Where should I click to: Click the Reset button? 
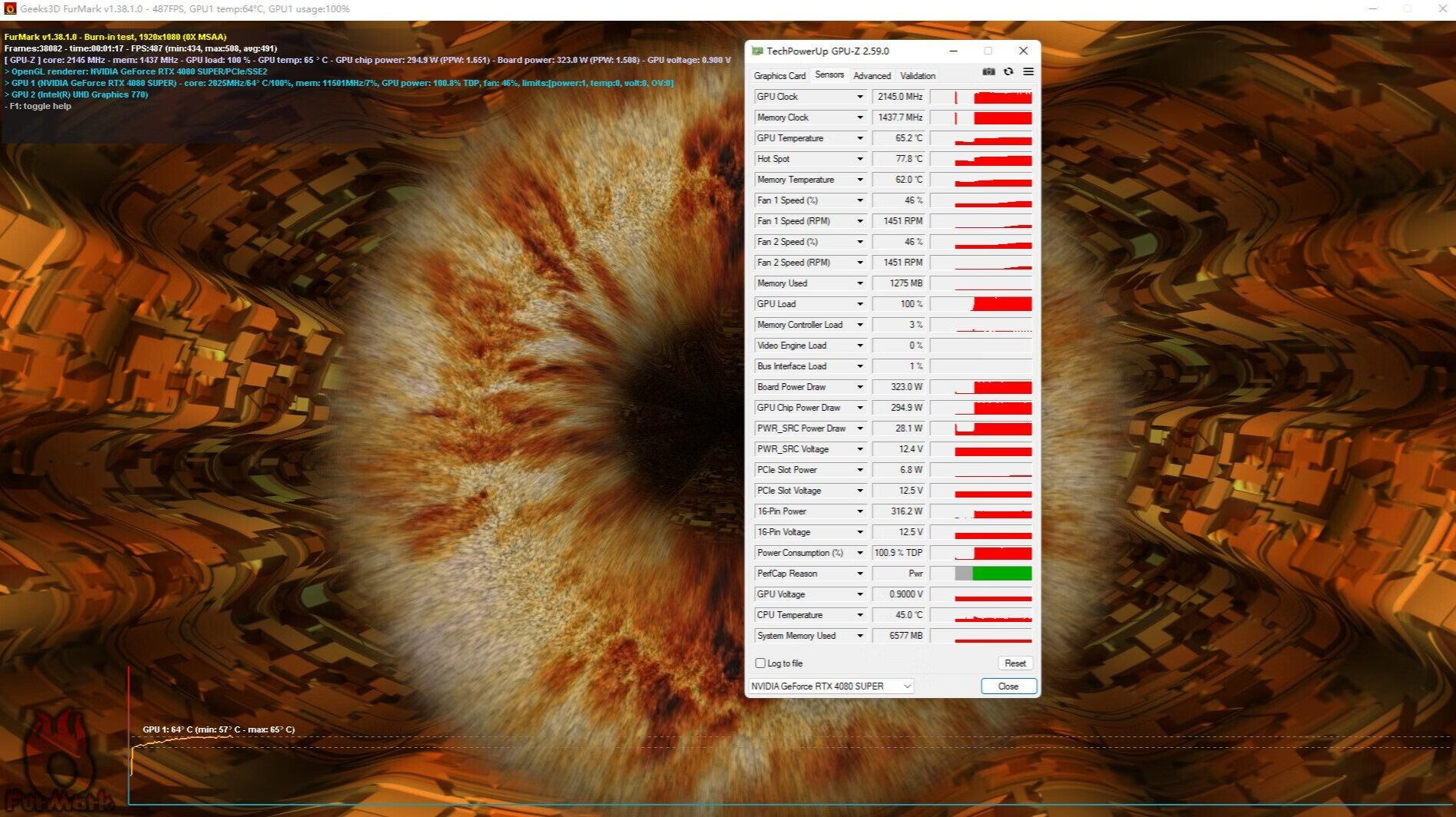[x=1015, y=663]
